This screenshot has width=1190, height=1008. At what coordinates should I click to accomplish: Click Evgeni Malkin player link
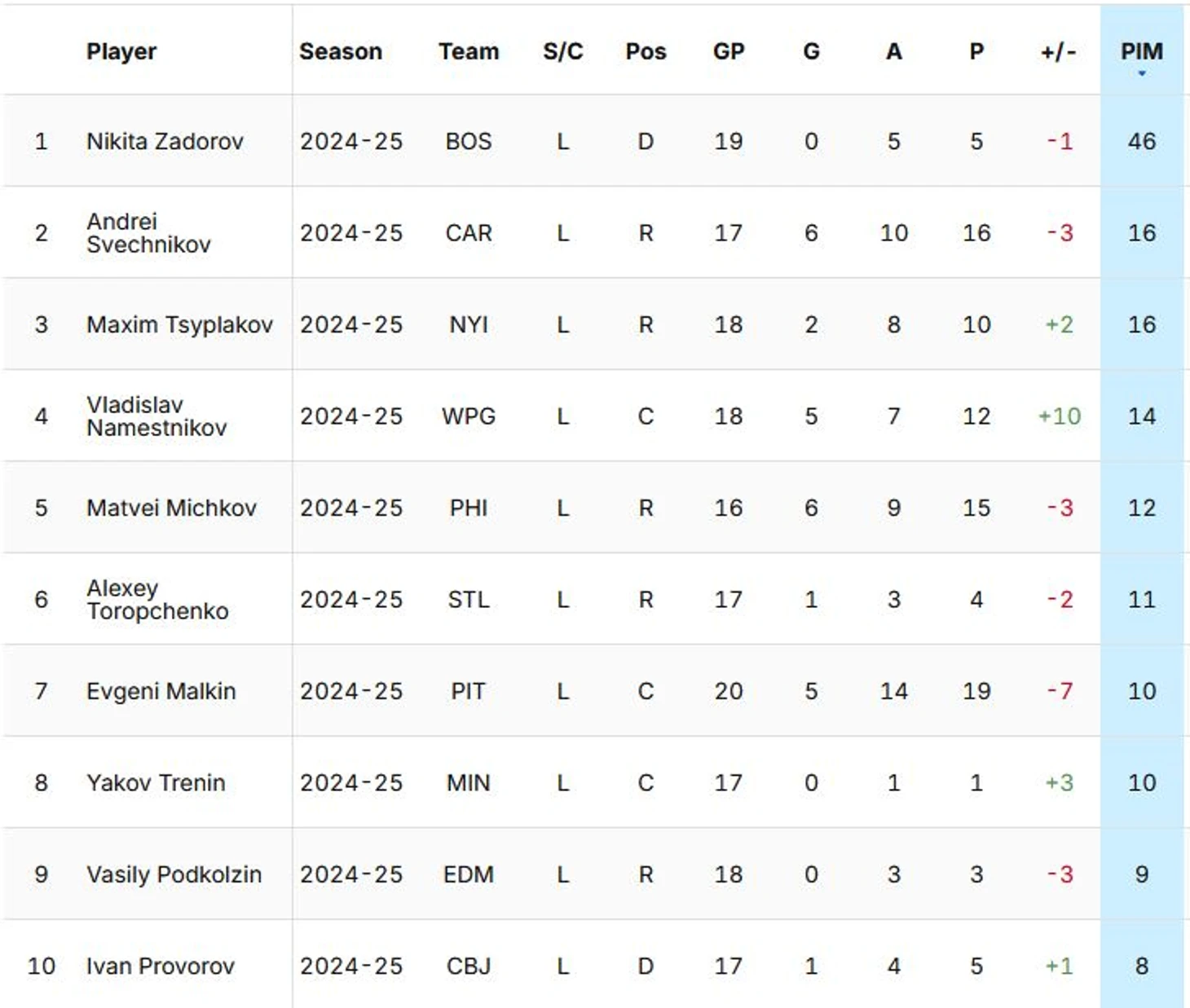(161, 691)
